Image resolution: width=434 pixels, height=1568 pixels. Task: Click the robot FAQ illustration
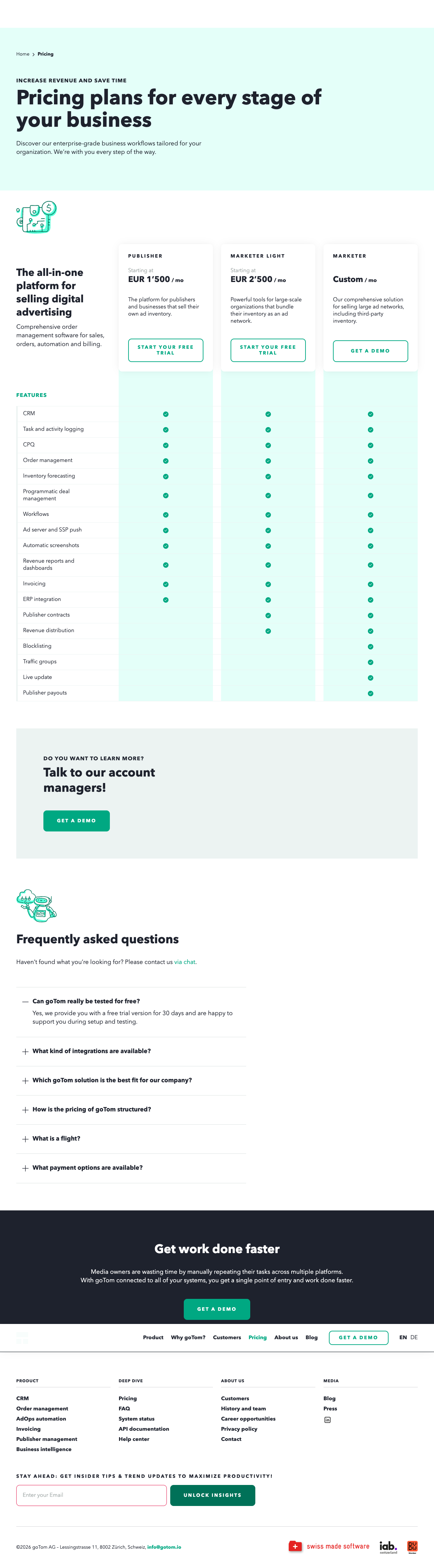click(x=37, y=905)
